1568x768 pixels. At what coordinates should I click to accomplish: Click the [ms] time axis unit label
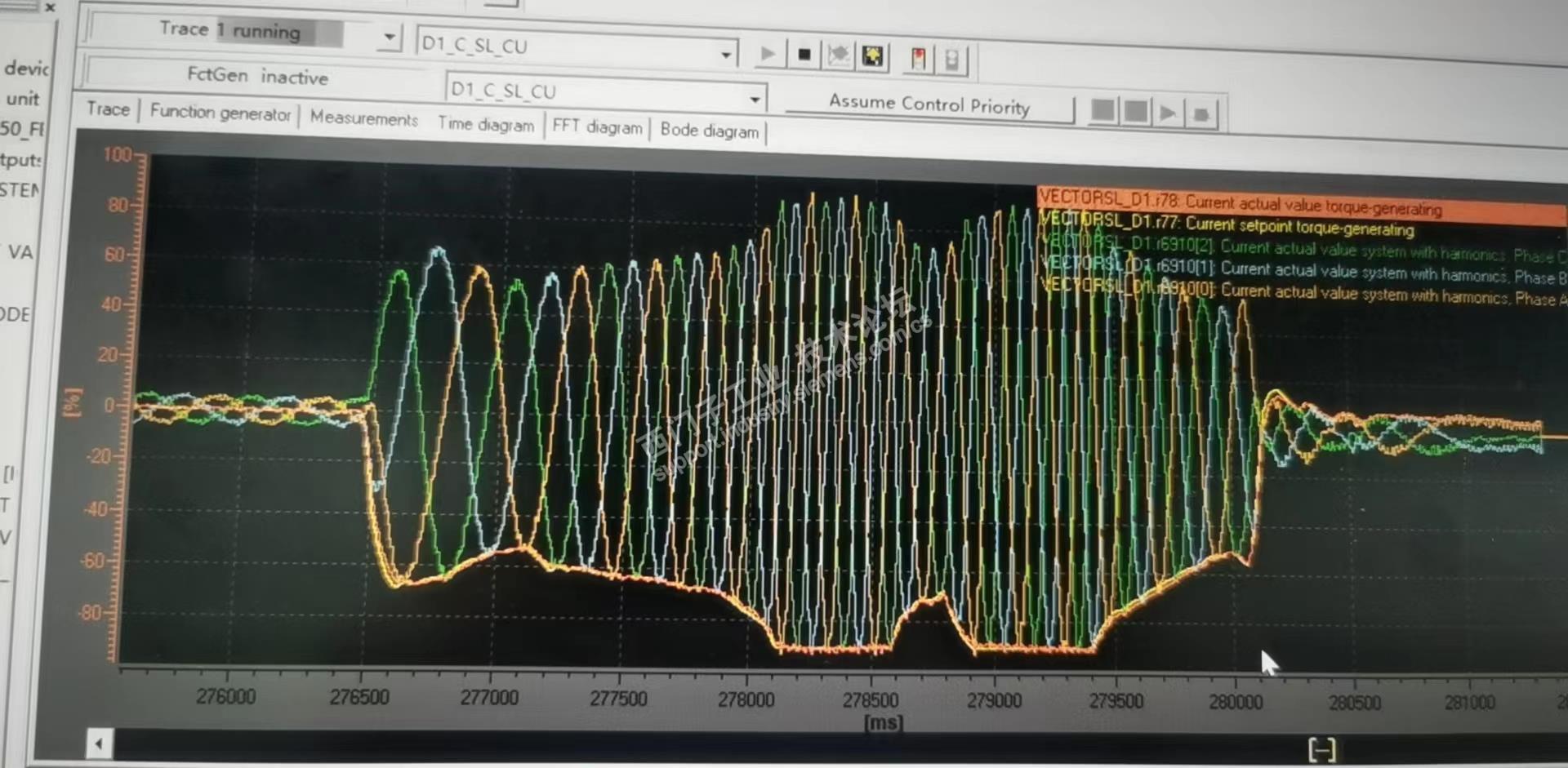coord(884,722)
